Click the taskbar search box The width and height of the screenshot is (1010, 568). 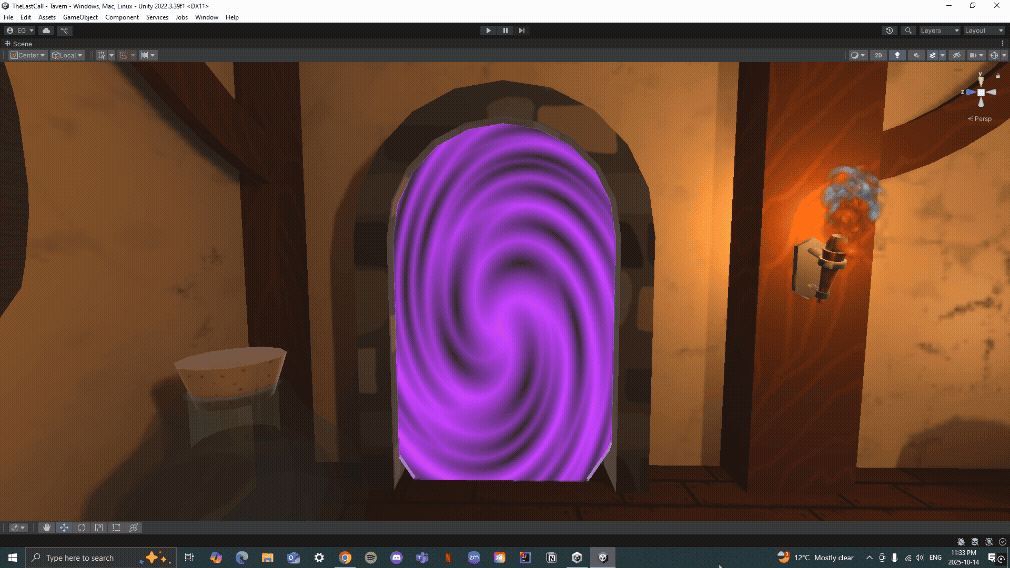click(x=100, y=558)
